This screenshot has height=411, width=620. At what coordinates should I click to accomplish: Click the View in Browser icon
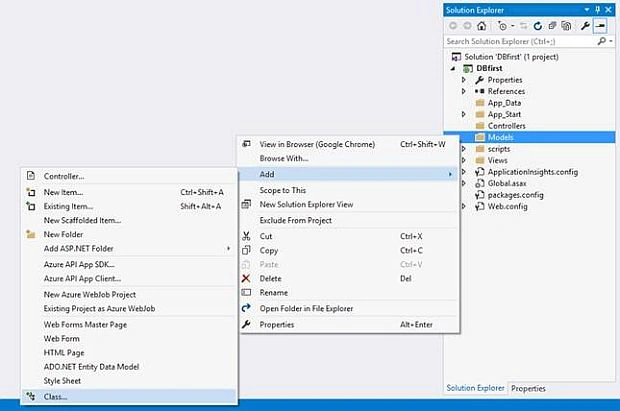pyautogui.click(x=246, y=144)
